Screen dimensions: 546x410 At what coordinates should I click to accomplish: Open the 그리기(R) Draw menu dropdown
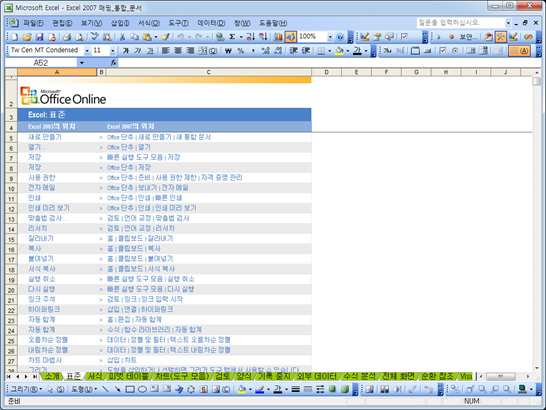click(26, 389)
